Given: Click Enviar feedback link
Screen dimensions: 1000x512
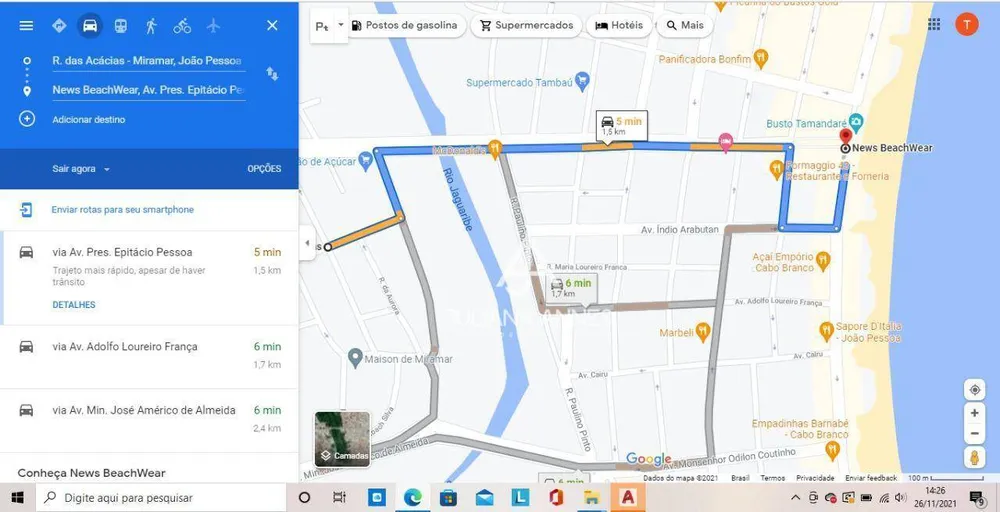Looking at the screenshot, I should [871, 478].
